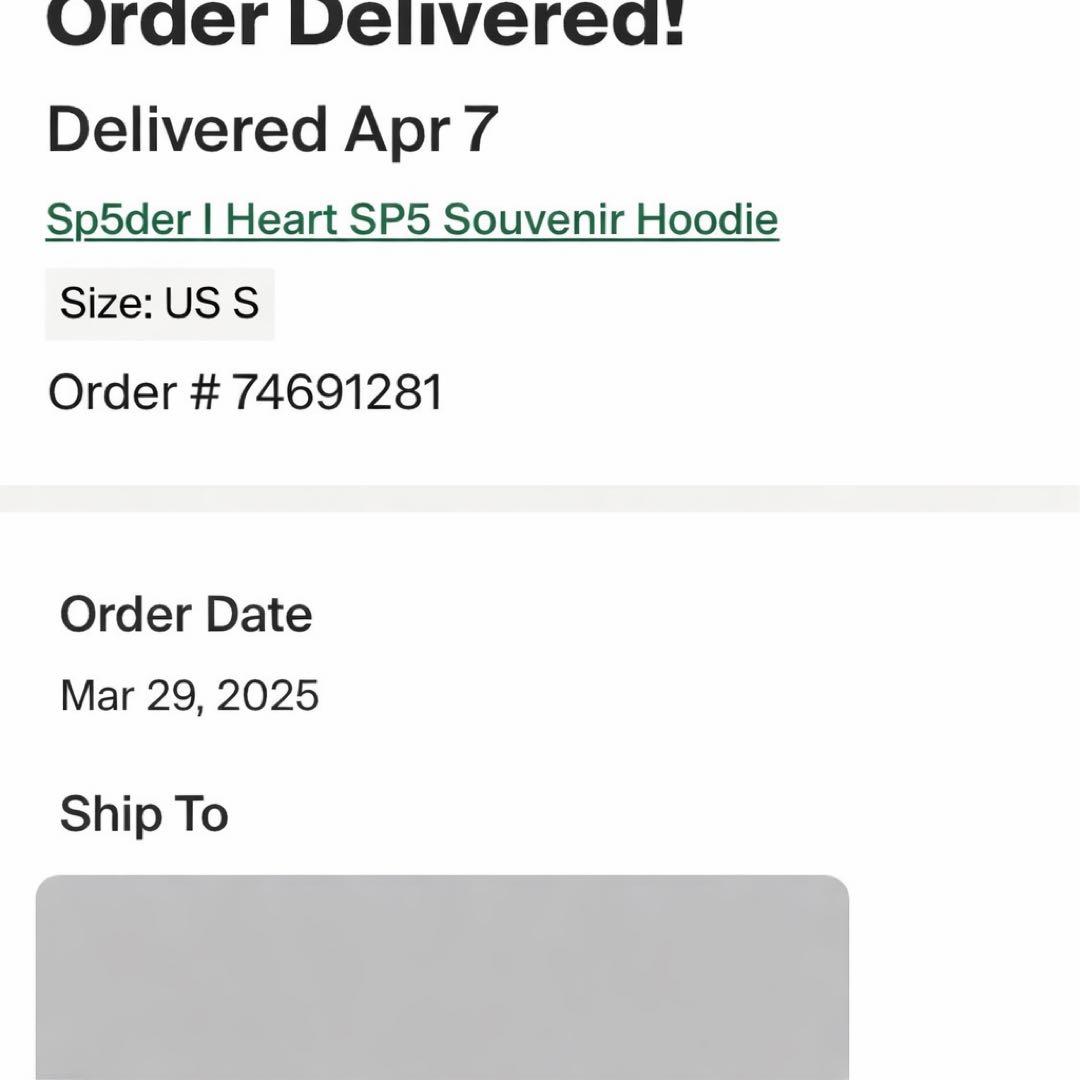Click the Apr 7 delivery date

tap(420, 130)
